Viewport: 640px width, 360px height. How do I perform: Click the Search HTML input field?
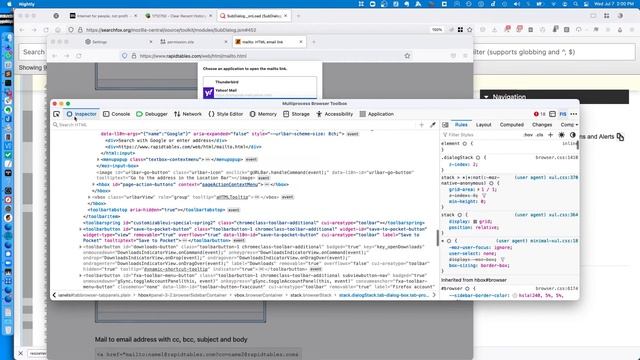click(235, 125)
